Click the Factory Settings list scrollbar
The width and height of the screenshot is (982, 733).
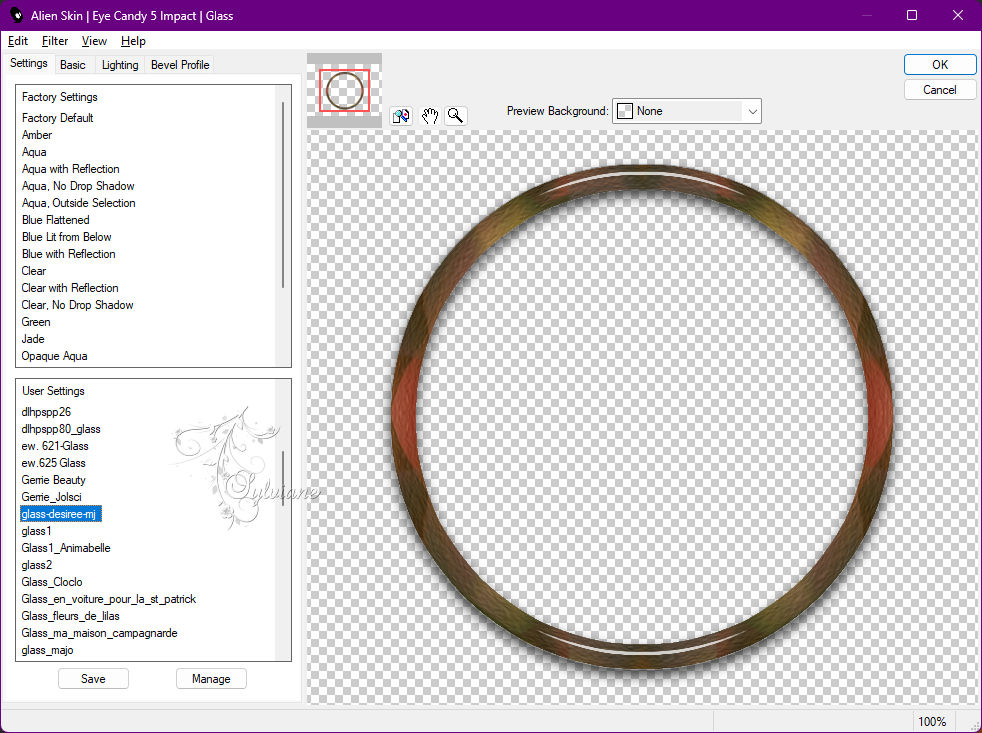(x=283, y=195)
